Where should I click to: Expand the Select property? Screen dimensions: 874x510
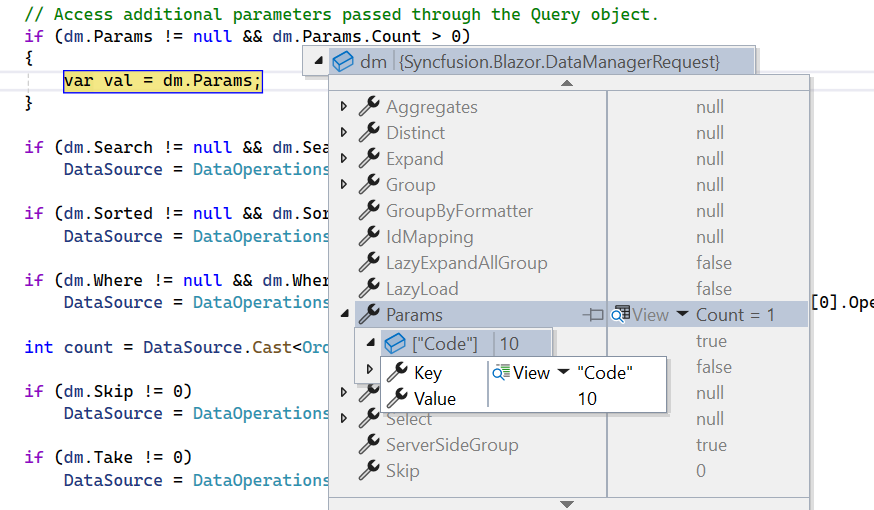point(343,418)
